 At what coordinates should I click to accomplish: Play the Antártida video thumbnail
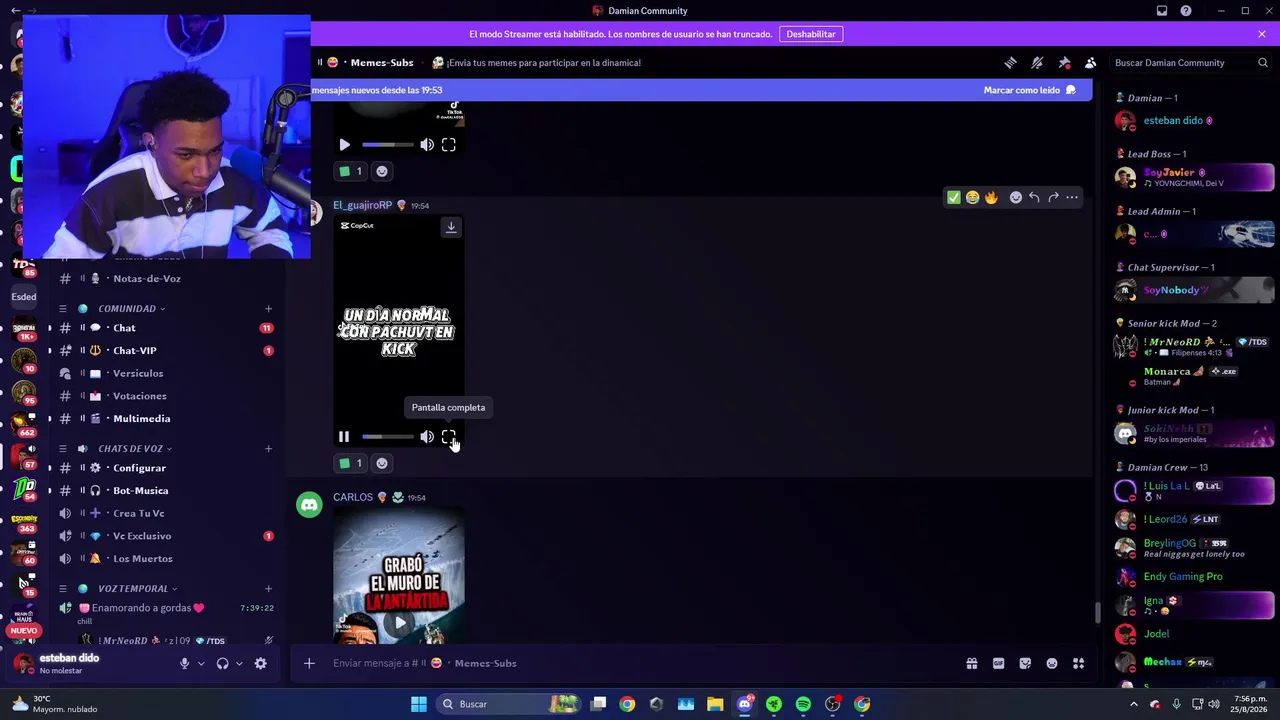[400, 623]
